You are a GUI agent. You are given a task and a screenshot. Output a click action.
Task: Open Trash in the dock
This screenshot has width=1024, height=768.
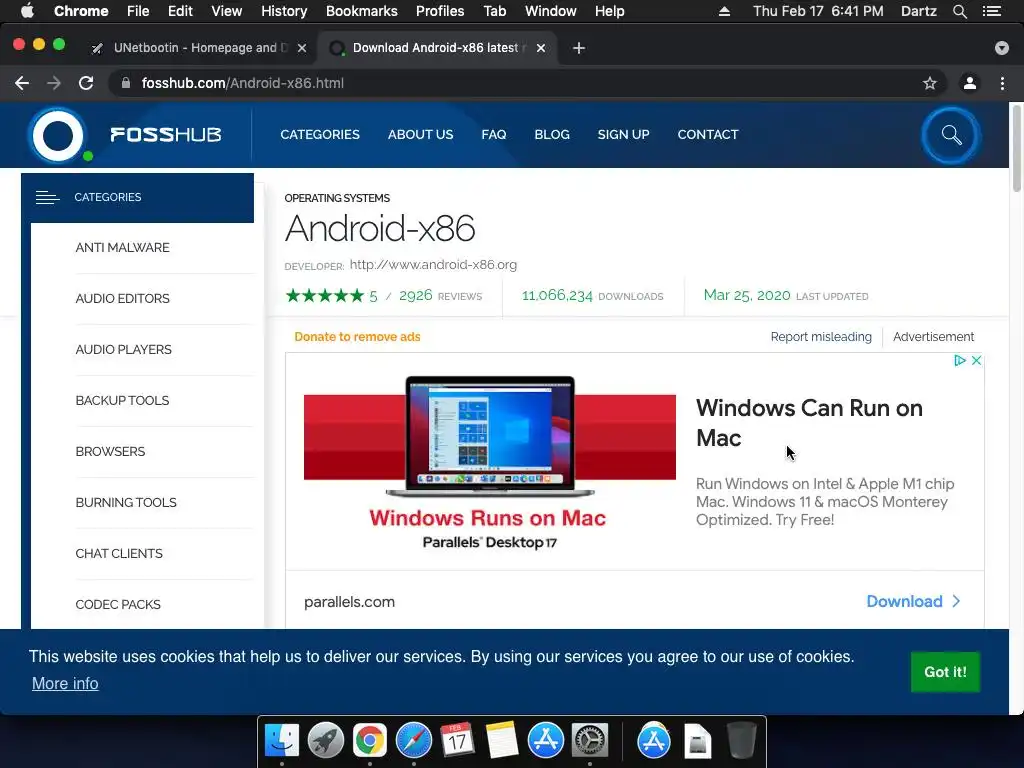tap(742, 741)
